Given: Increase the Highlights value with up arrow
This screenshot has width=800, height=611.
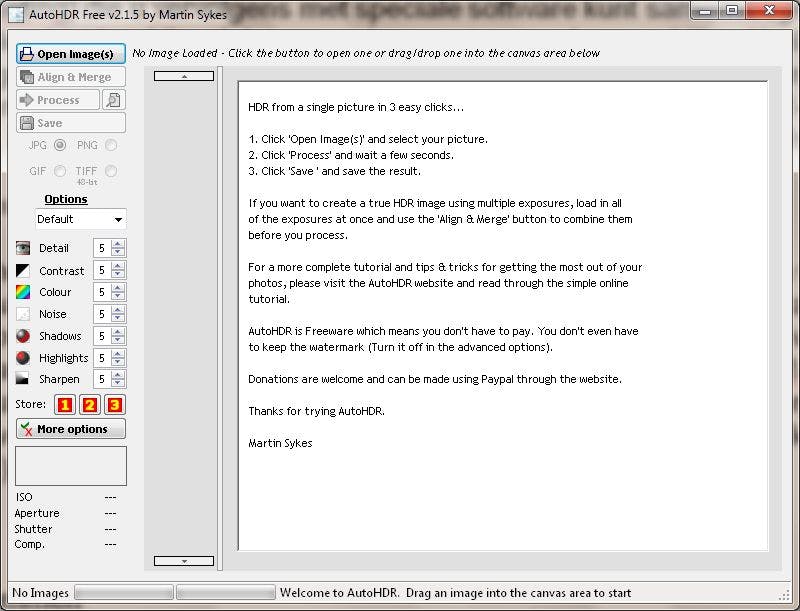Looking at the screenshot, I should [118, 354].
